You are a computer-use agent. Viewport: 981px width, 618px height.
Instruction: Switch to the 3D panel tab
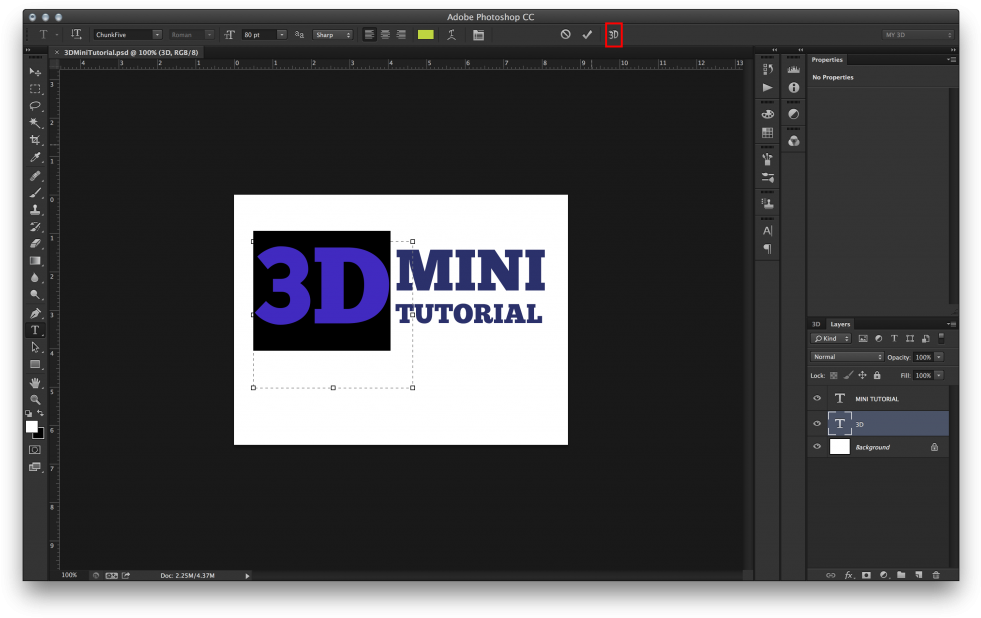pyautogui.click(x=815, y=324)
